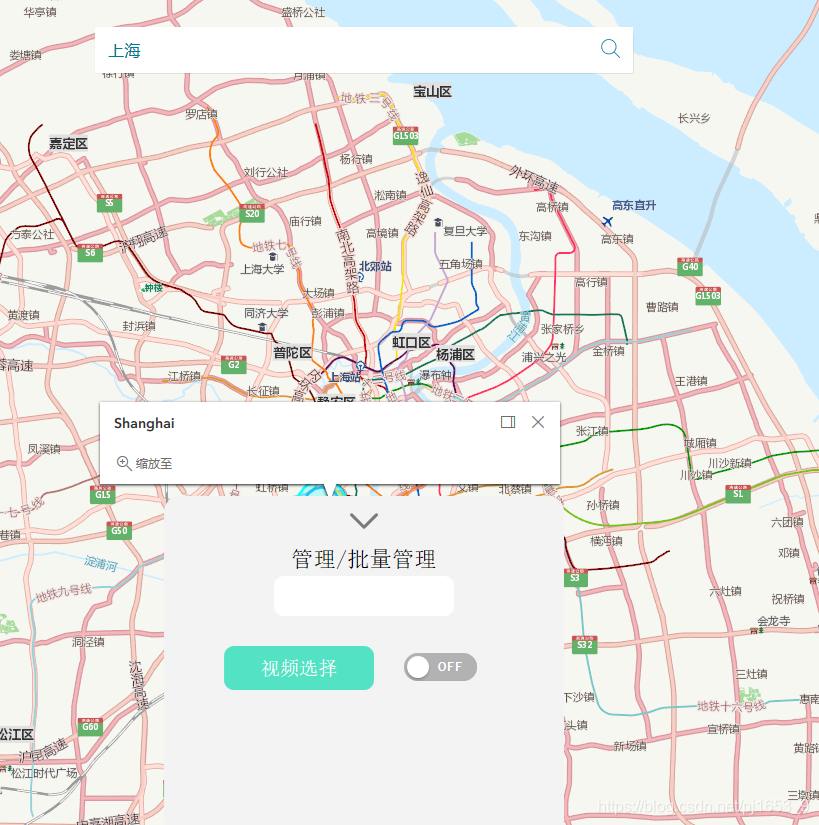Click the G1503 shield near 曹路镇

(708, 295)
